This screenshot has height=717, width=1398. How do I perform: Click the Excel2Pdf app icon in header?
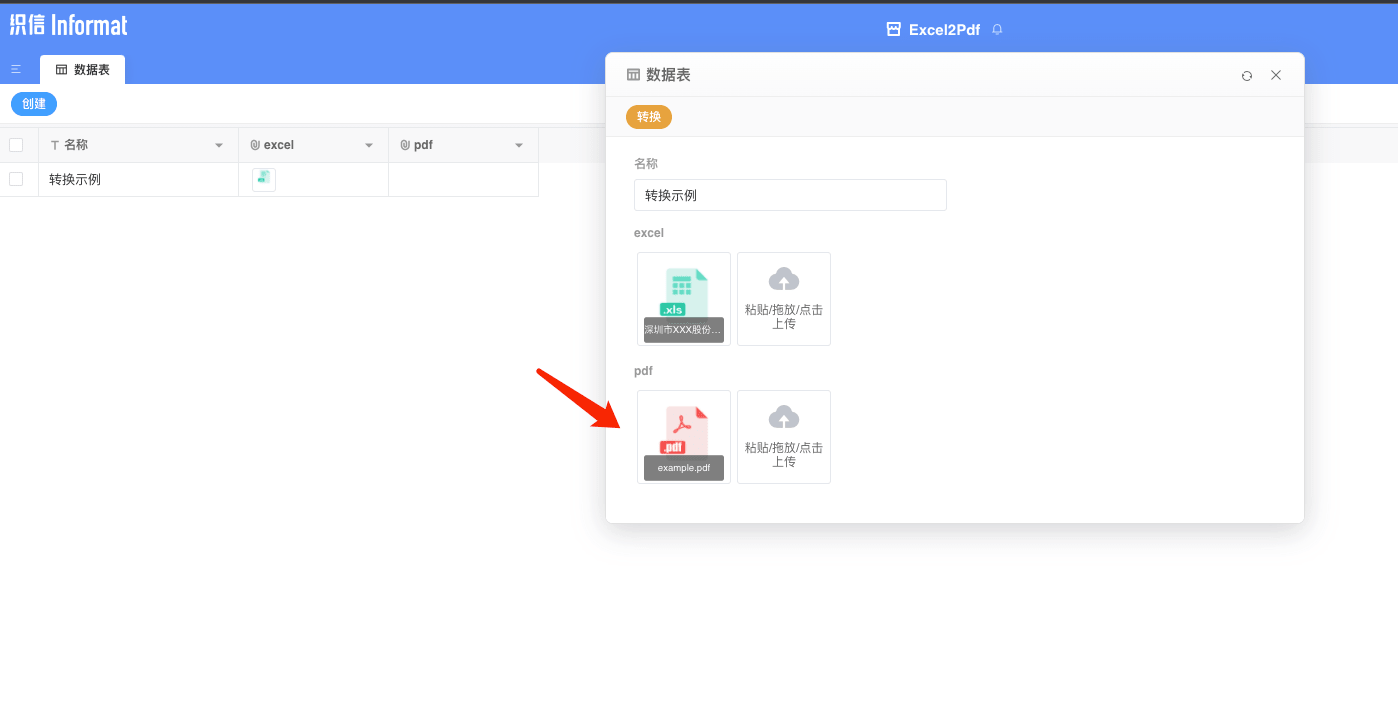(894, 30)
